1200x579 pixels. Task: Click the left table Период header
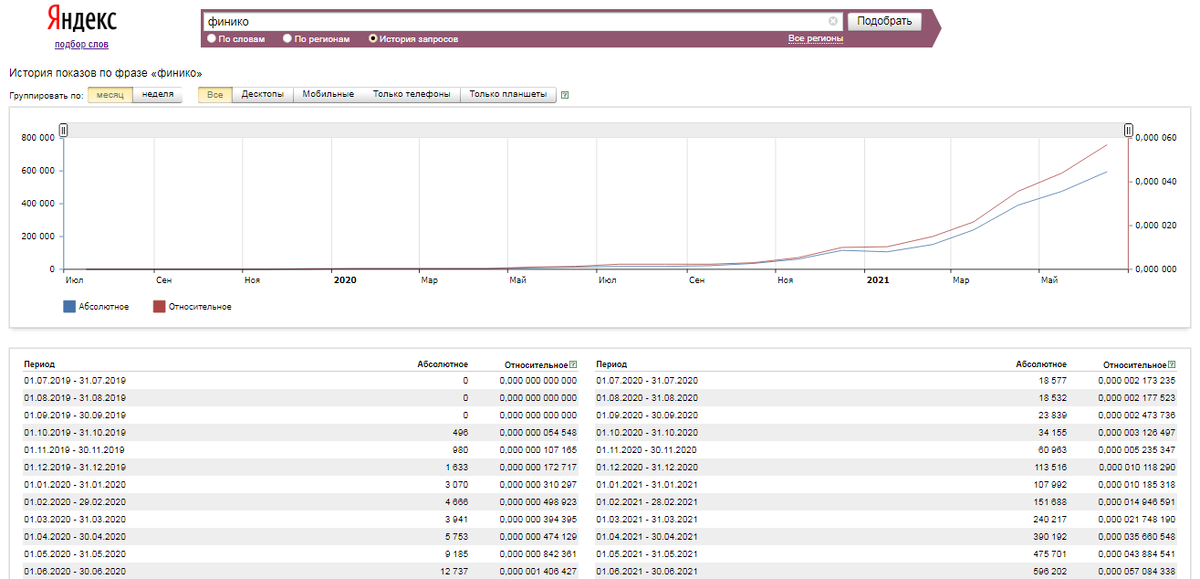click(x=40, y=365)
